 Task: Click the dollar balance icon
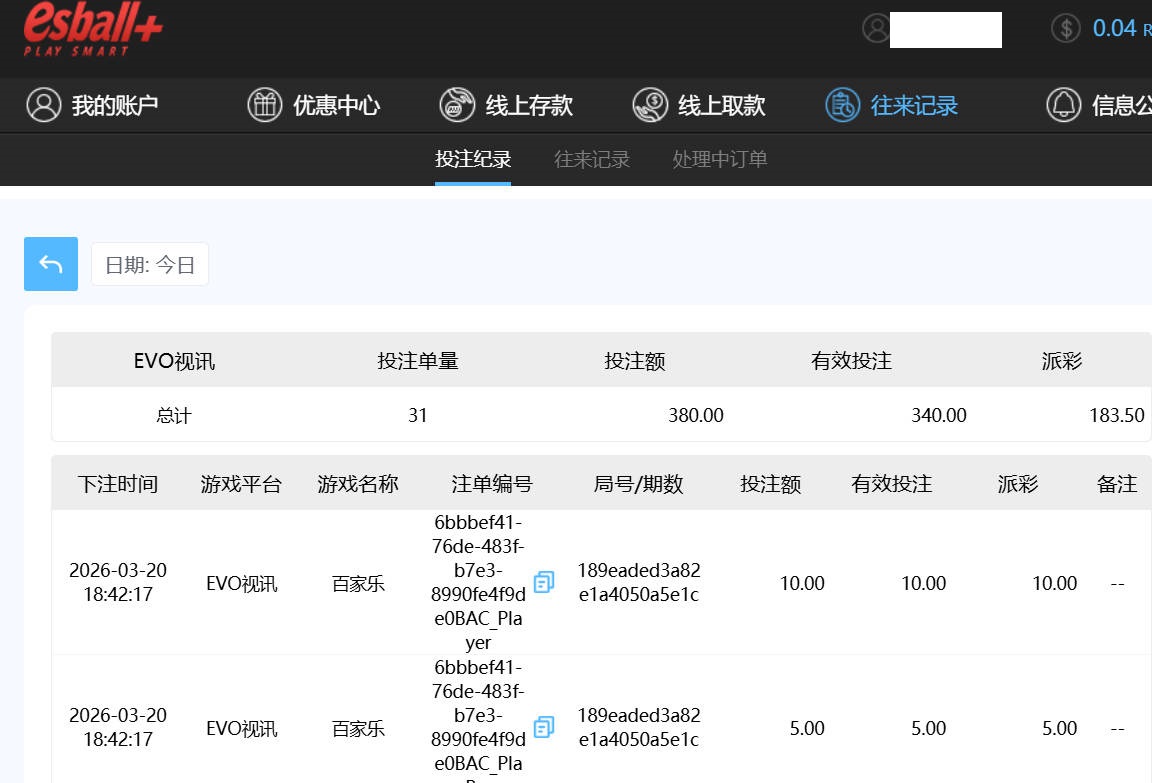pos(1066,28)
